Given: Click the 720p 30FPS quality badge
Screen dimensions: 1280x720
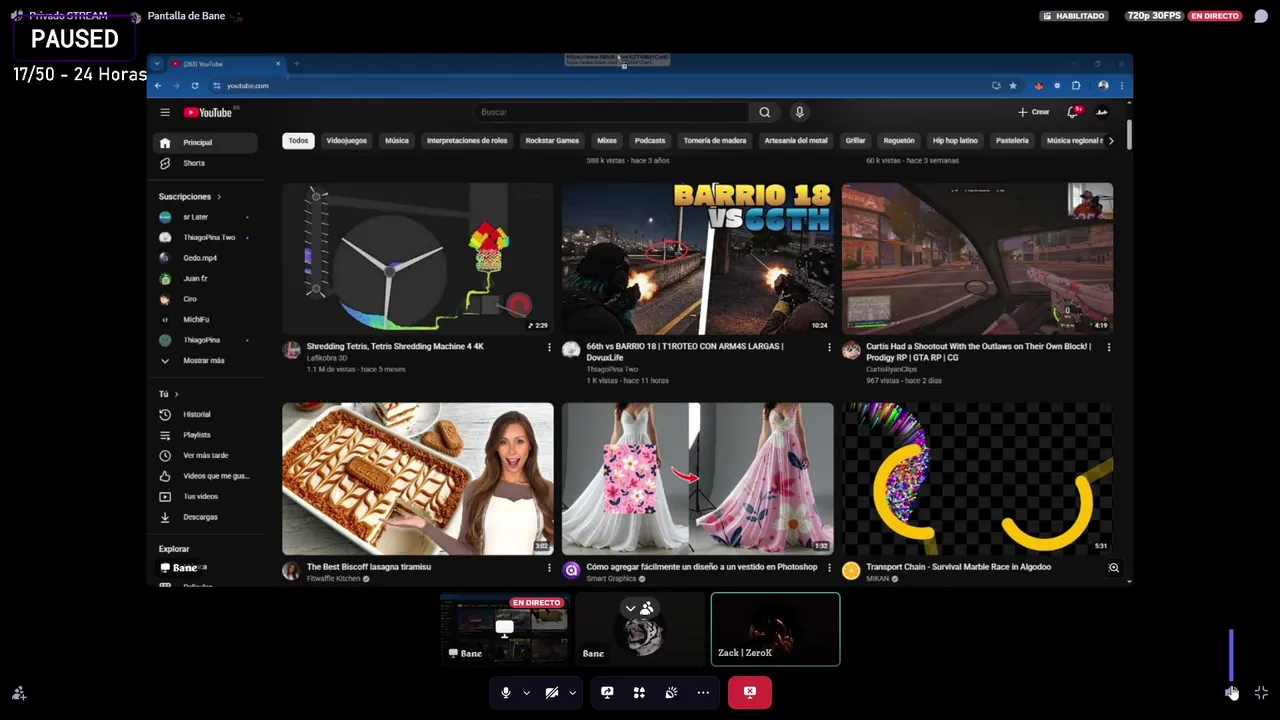Looking at the screenshot, I should click(x=1154, y=16).
